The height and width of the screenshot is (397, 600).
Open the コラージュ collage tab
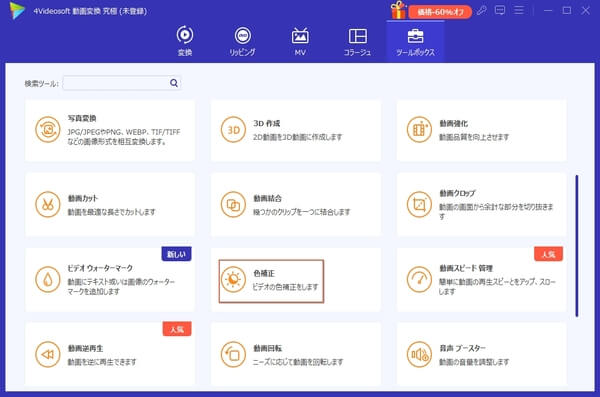(357, 41)
